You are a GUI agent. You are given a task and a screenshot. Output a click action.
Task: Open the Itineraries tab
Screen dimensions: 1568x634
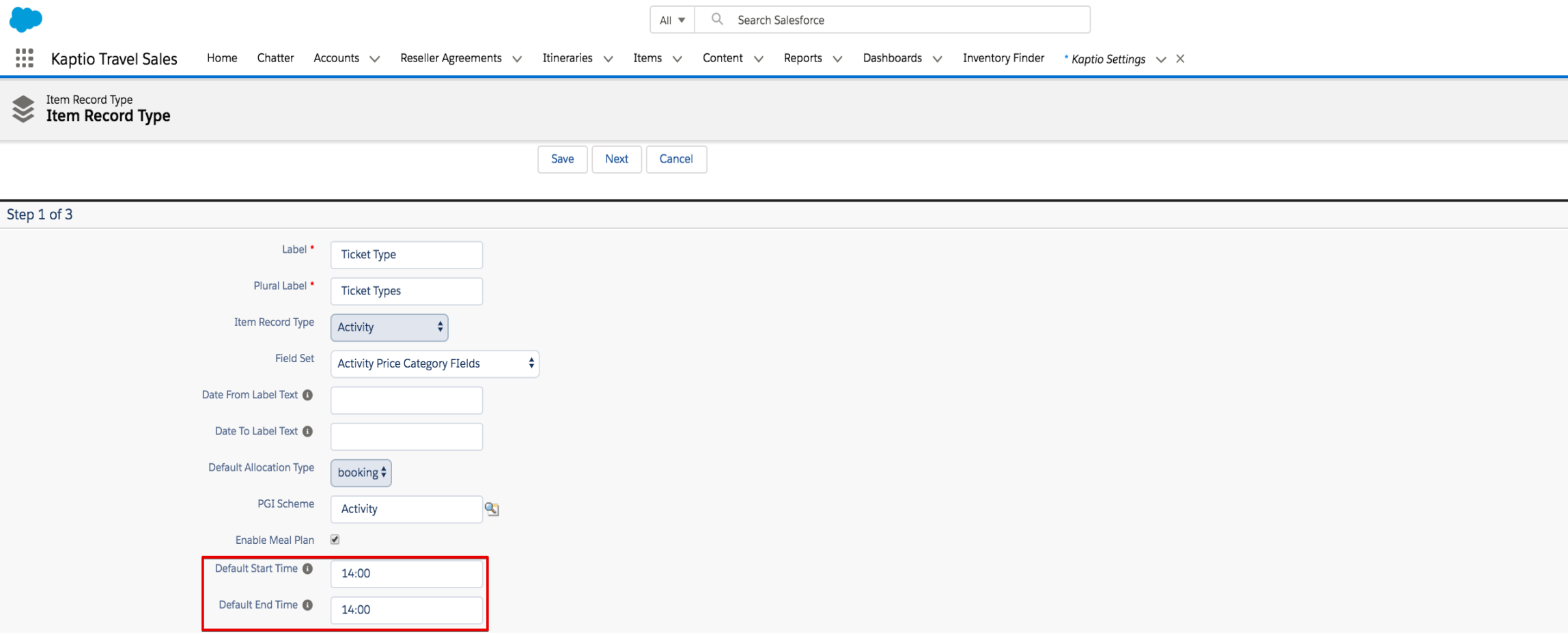[568, 58]
